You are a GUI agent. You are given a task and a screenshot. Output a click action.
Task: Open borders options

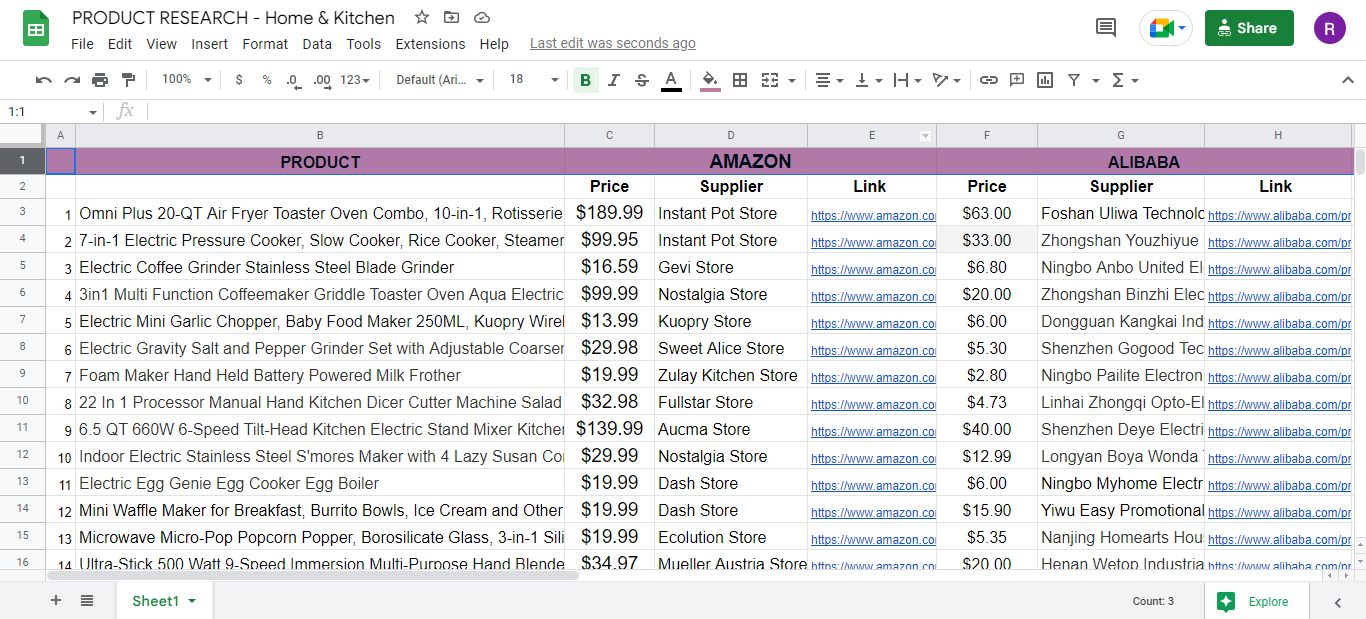point(739,79)
